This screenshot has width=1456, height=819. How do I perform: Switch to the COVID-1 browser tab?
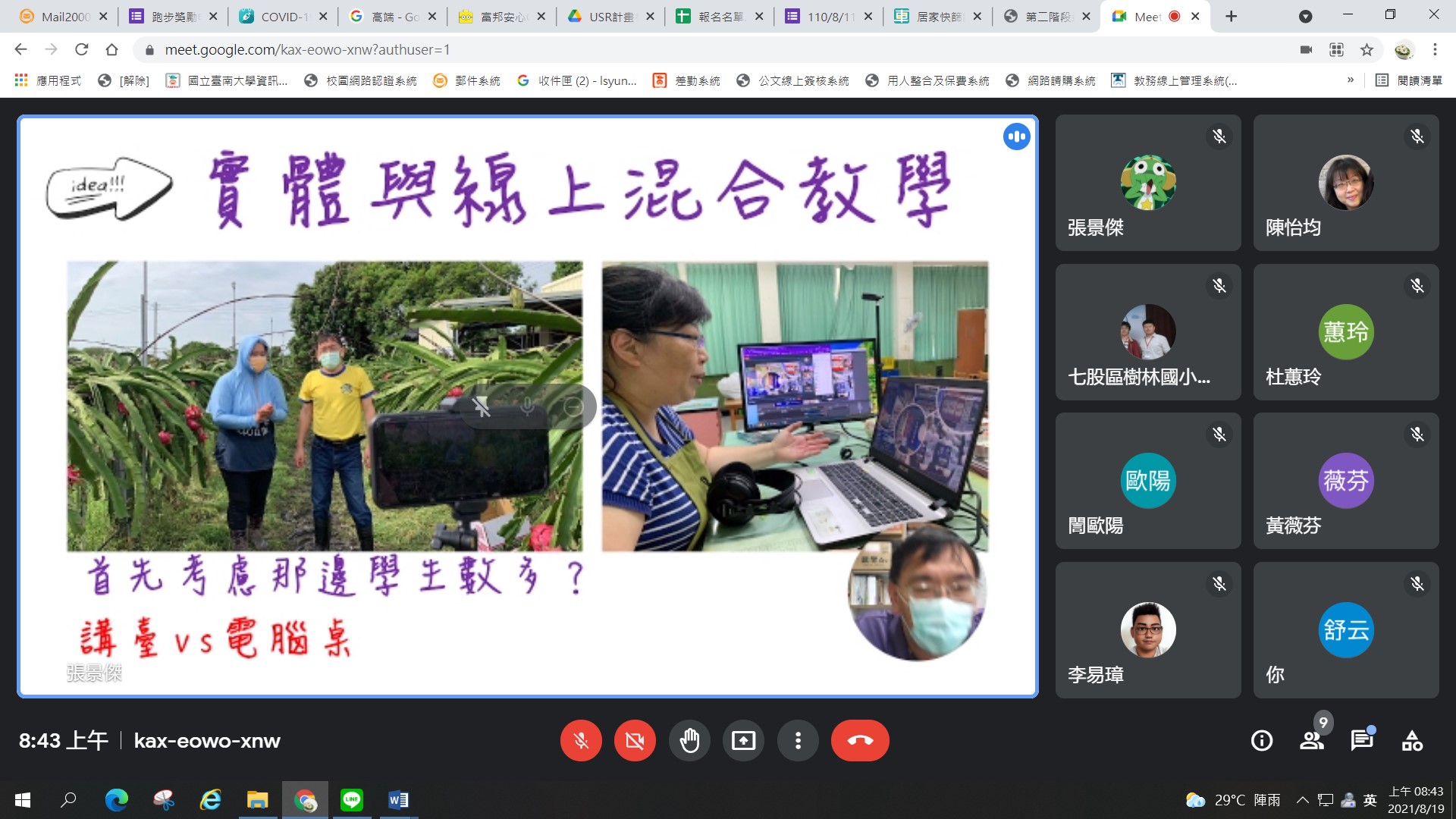tap(283, 16)
